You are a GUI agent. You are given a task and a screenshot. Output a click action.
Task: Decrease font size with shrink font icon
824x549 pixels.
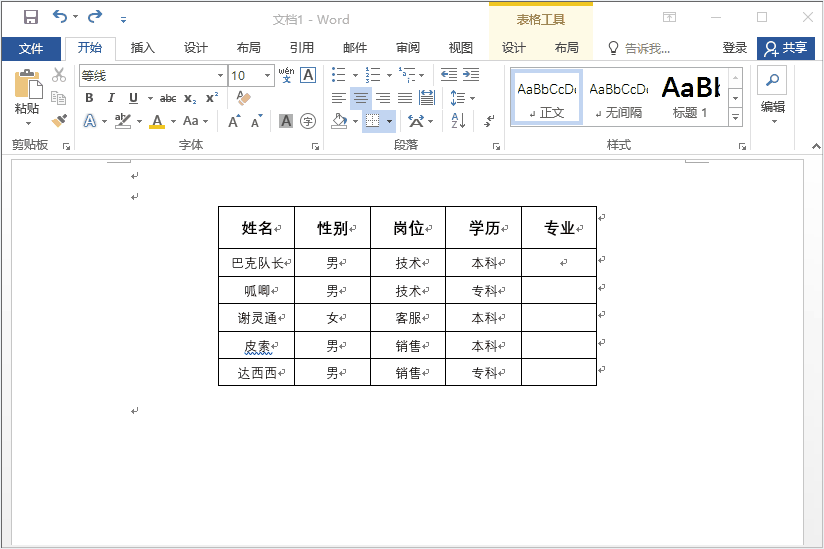click(256, 121)
